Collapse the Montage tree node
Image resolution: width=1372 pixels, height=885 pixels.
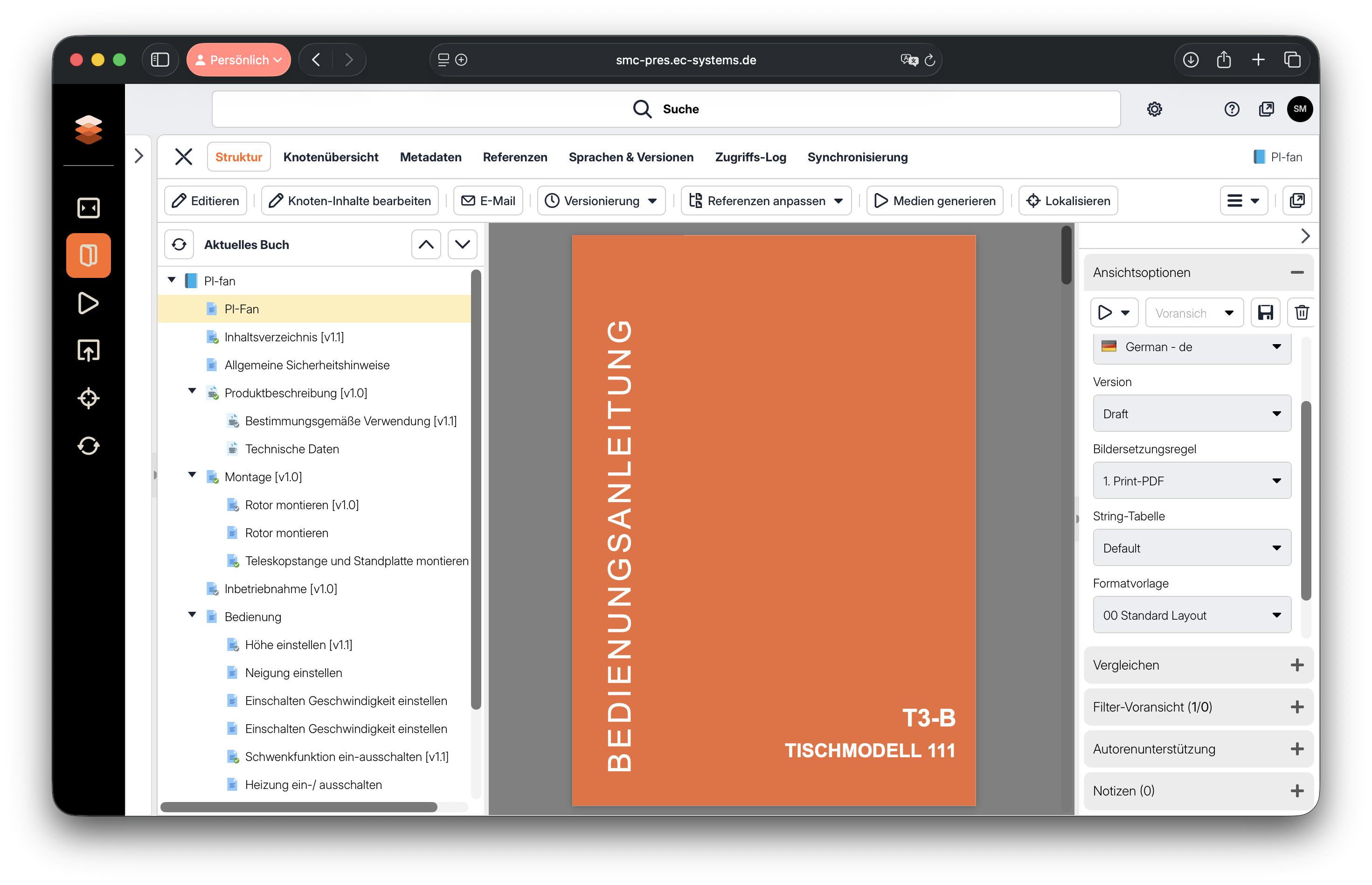[193, 475]
